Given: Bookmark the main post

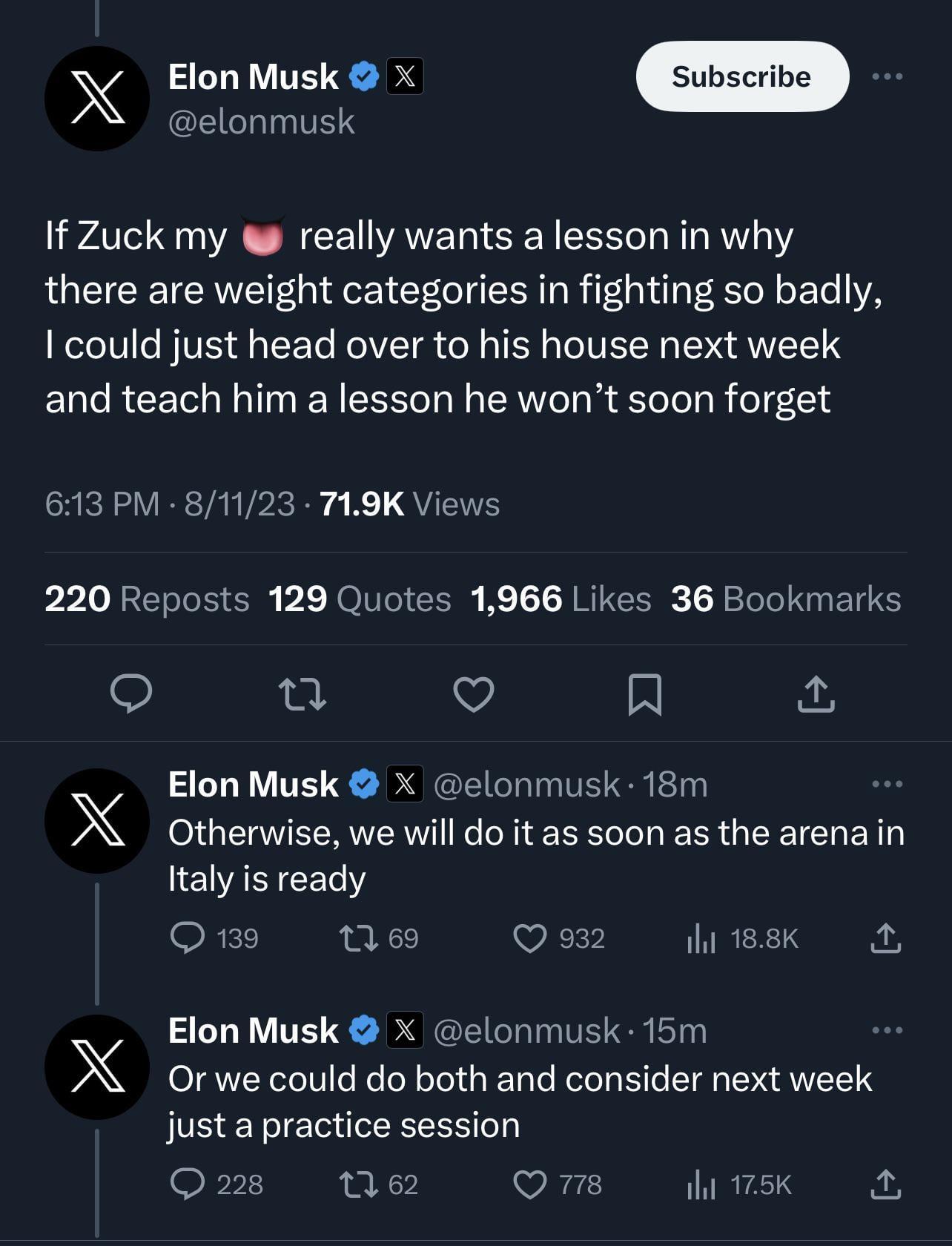Looking at the screenshot, I should 644,693.
